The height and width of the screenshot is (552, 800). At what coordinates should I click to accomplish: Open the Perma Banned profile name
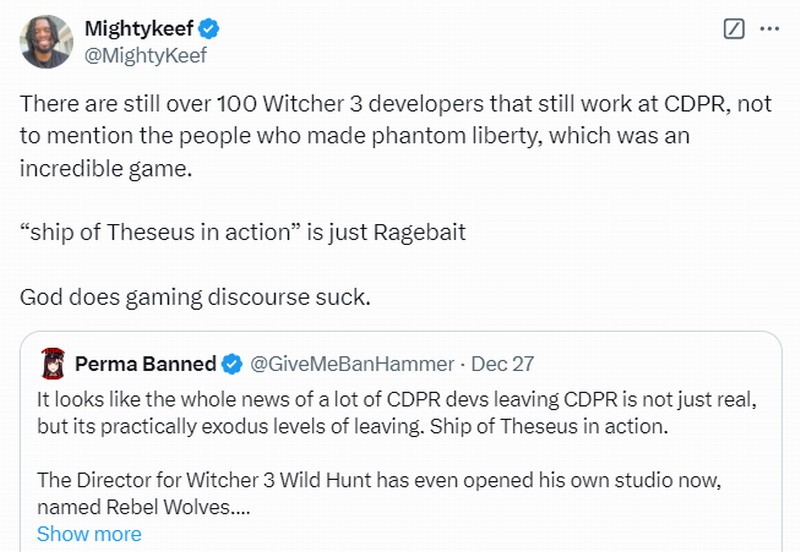[x=145, y=363]
